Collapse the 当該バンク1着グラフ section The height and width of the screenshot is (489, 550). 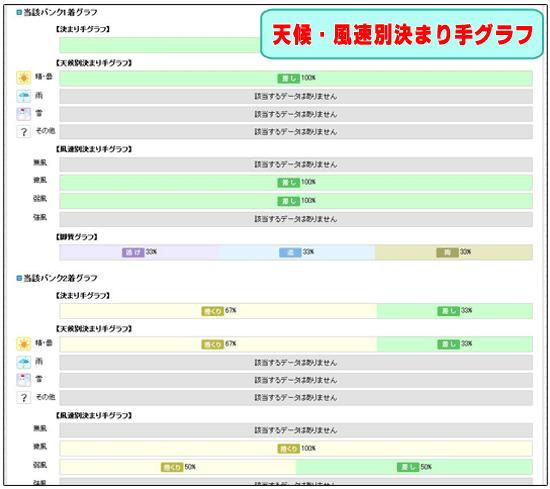point(19,13)
